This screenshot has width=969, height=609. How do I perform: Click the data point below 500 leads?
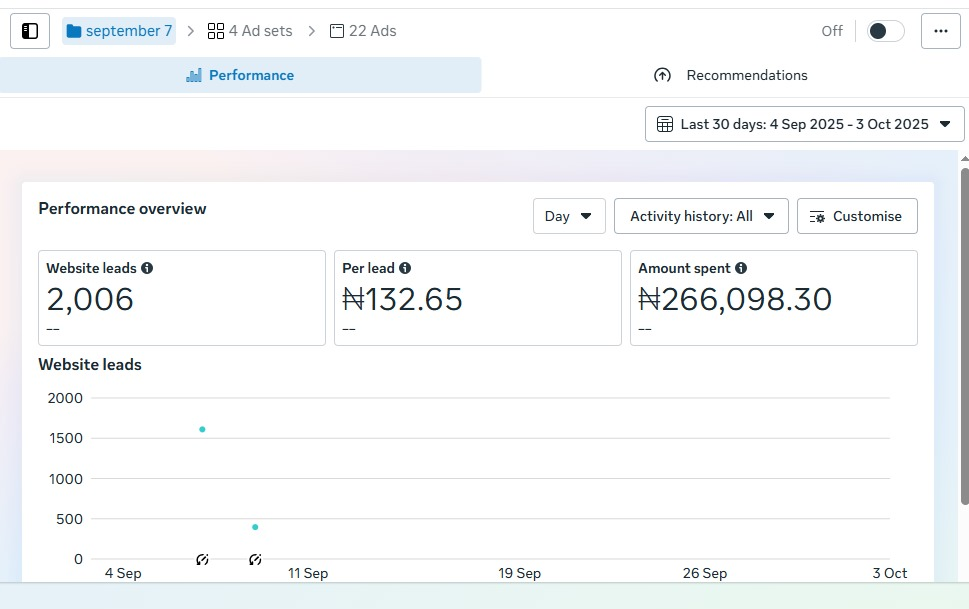(x=255, y=527)
